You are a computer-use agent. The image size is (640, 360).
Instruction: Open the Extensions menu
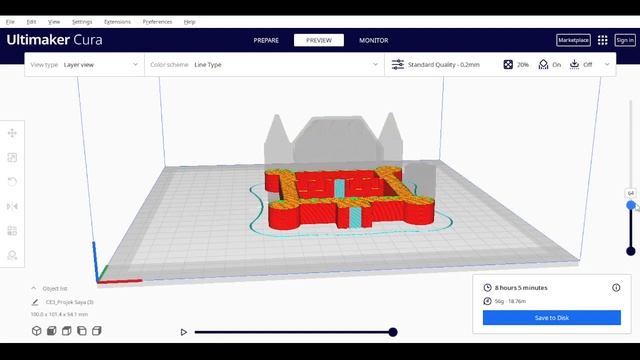pyautogui.click(x=117, y=22)
